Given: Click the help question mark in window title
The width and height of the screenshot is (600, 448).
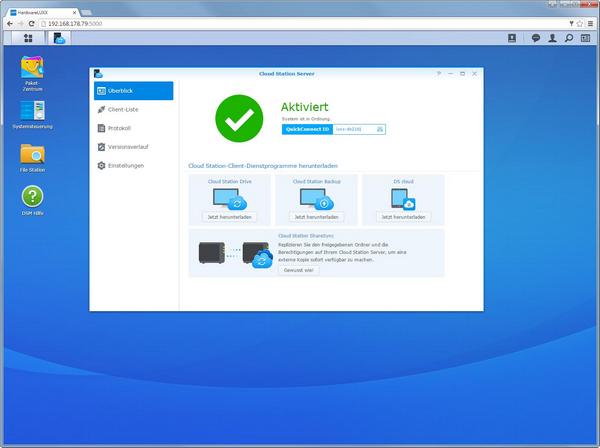Looking at the screenshot, I should pos(439,73).
